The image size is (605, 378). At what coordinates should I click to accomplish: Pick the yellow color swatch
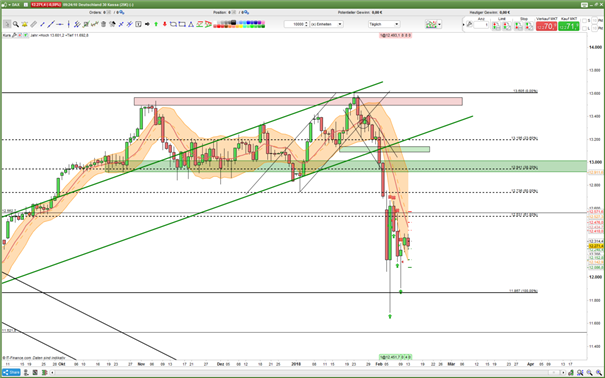(x=241, y=26)
